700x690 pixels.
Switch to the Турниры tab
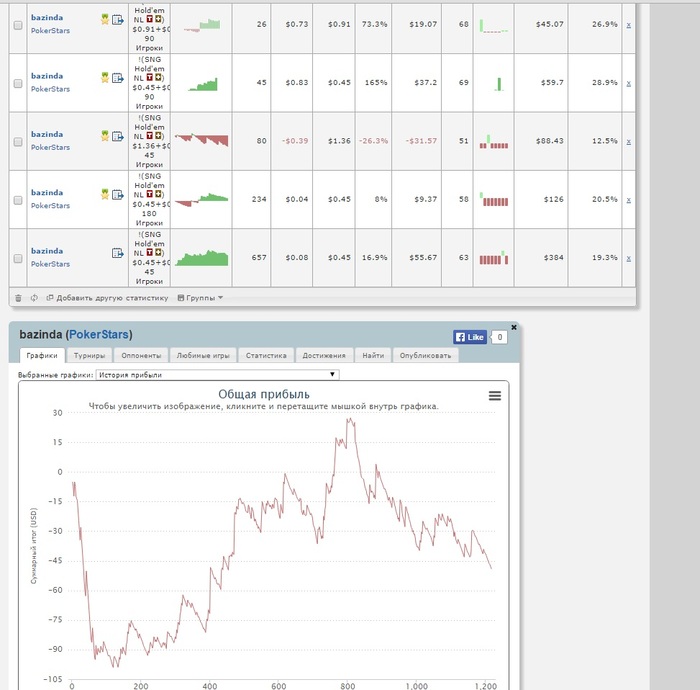[89, 355]
